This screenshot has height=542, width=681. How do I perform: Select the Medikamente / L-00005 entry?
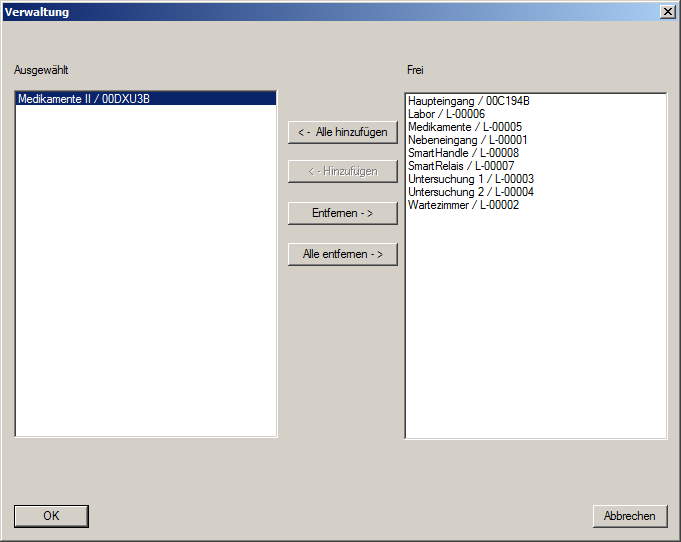pyautogui.click(x=465, y=127)
